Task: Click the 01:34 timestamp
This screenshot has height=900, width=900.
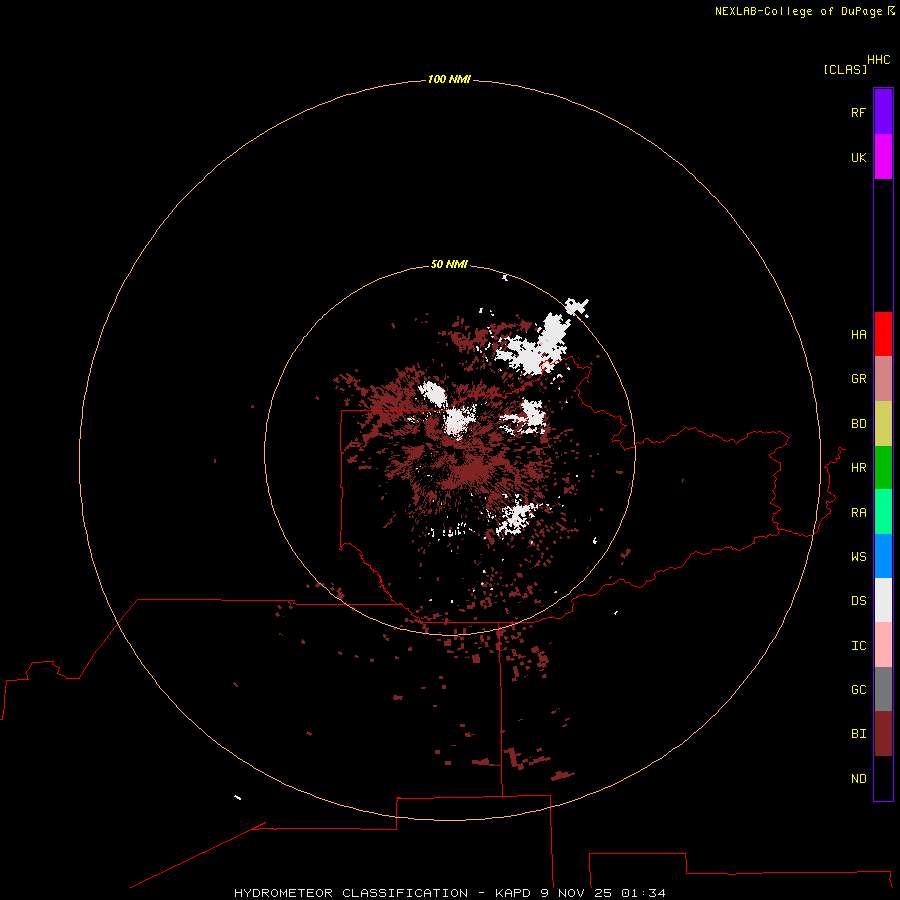Action: click(x=643, y=893)
